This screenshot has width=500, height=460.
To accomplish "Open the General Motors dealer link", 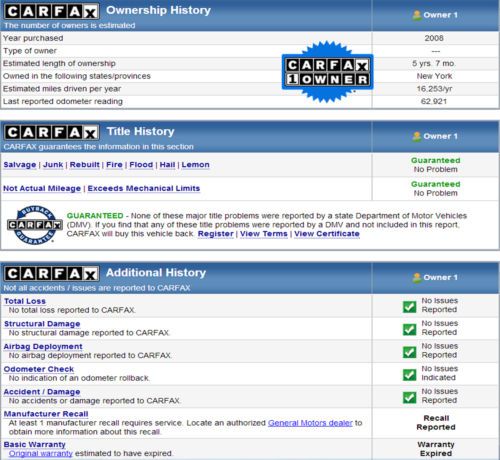I will 310,423.
